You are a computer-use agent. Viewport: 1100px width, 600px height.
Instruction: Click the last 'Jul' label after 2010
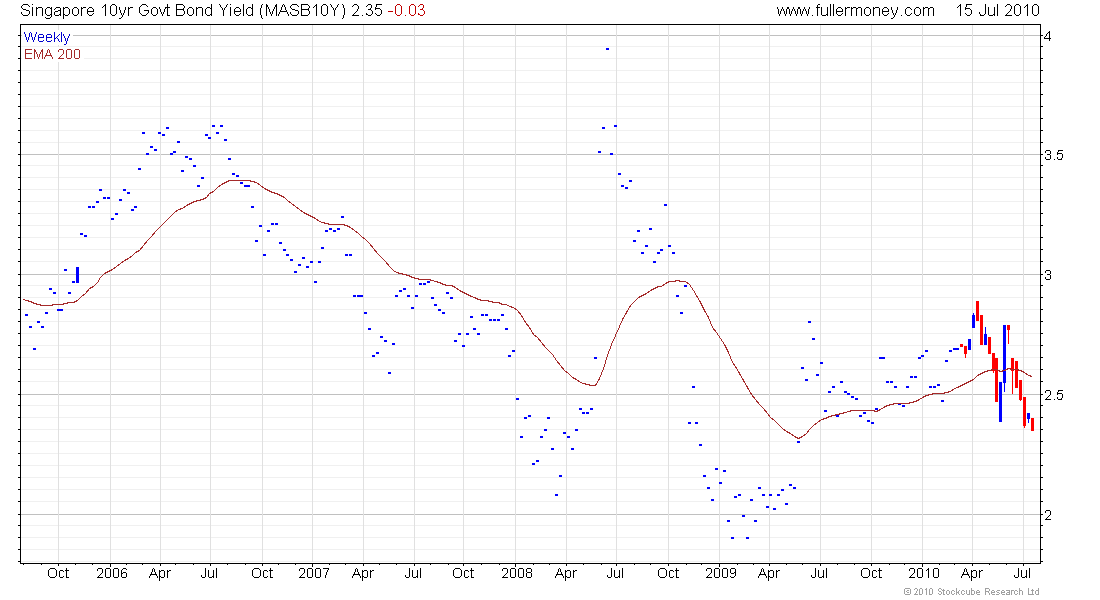[x=1023, y=573]
